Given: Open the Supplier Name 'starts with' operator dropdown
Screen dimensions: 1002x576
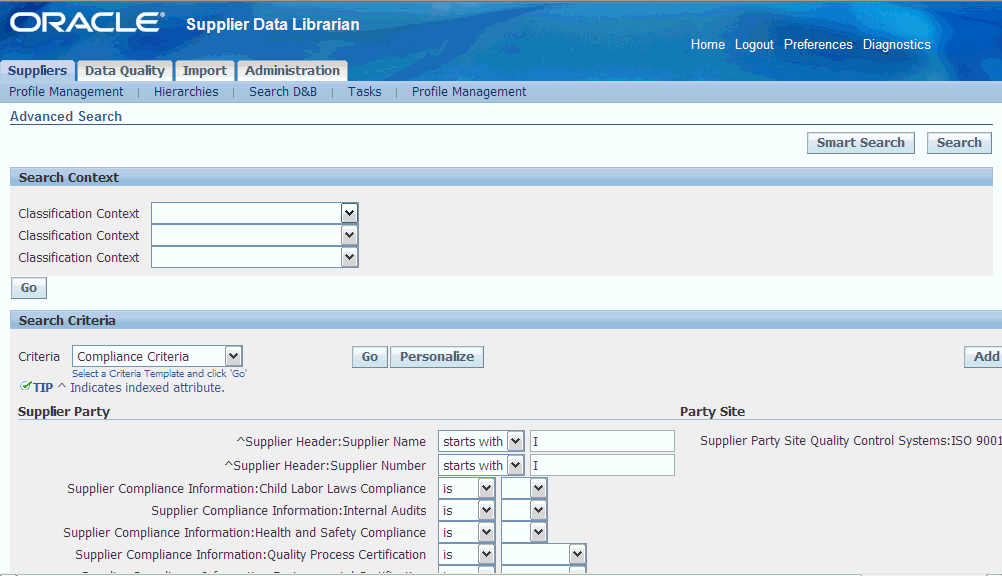Looking at the screenshot, I should pyautogui.click(x=481, y=441).
